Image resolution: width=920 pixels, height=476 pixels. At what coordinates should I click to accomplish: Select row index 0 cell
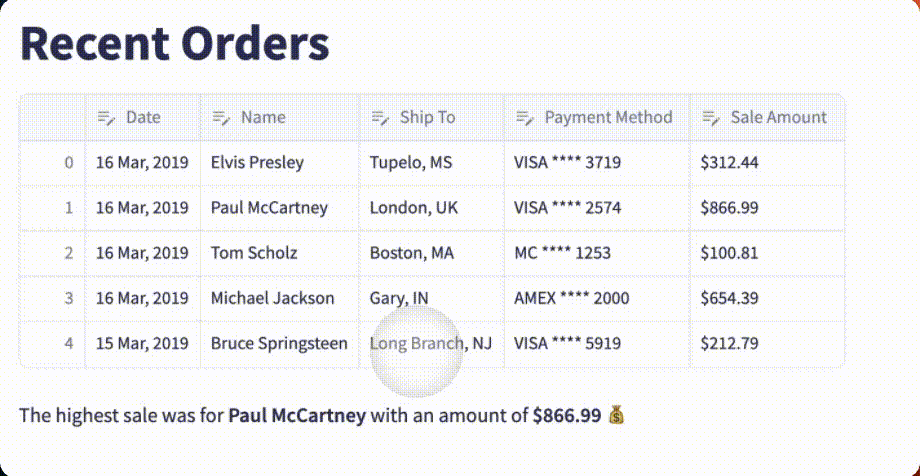coord(53,163)
